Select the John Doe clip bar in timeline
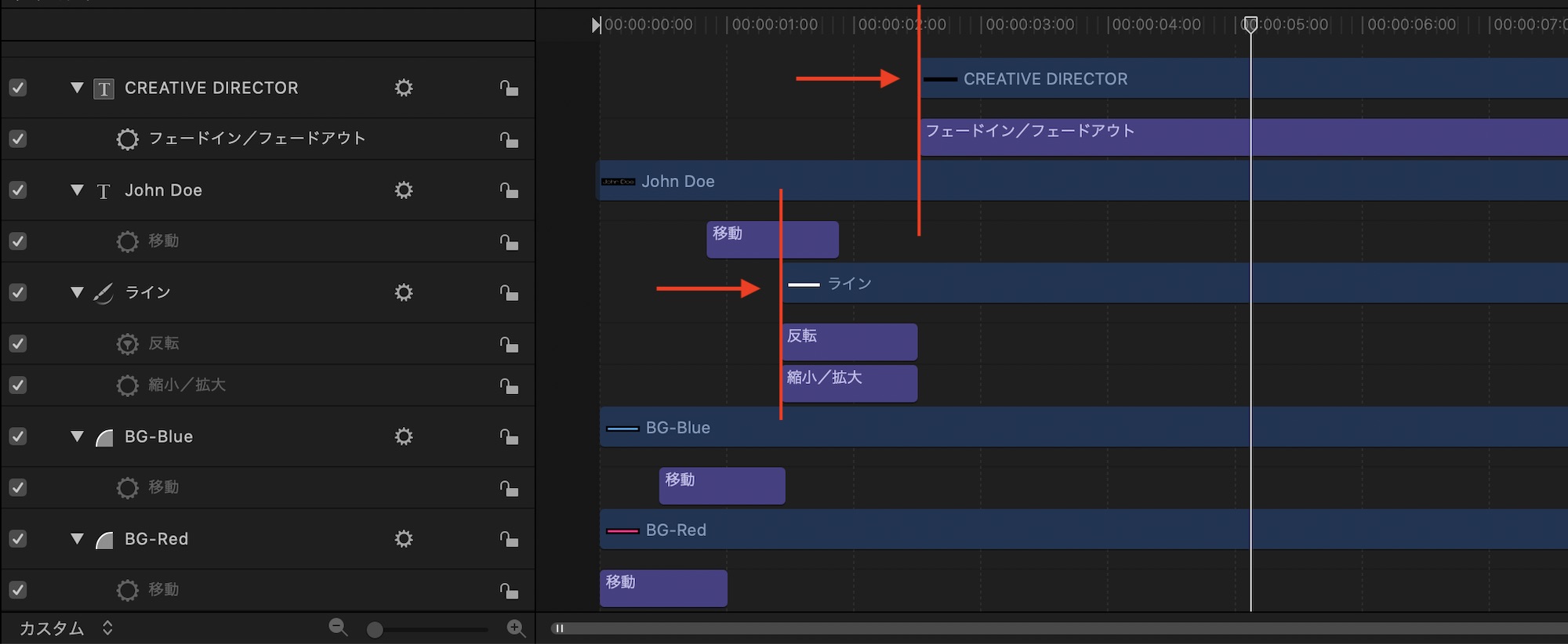Viewport: 1568px width, 644px height. point(1083,181)
